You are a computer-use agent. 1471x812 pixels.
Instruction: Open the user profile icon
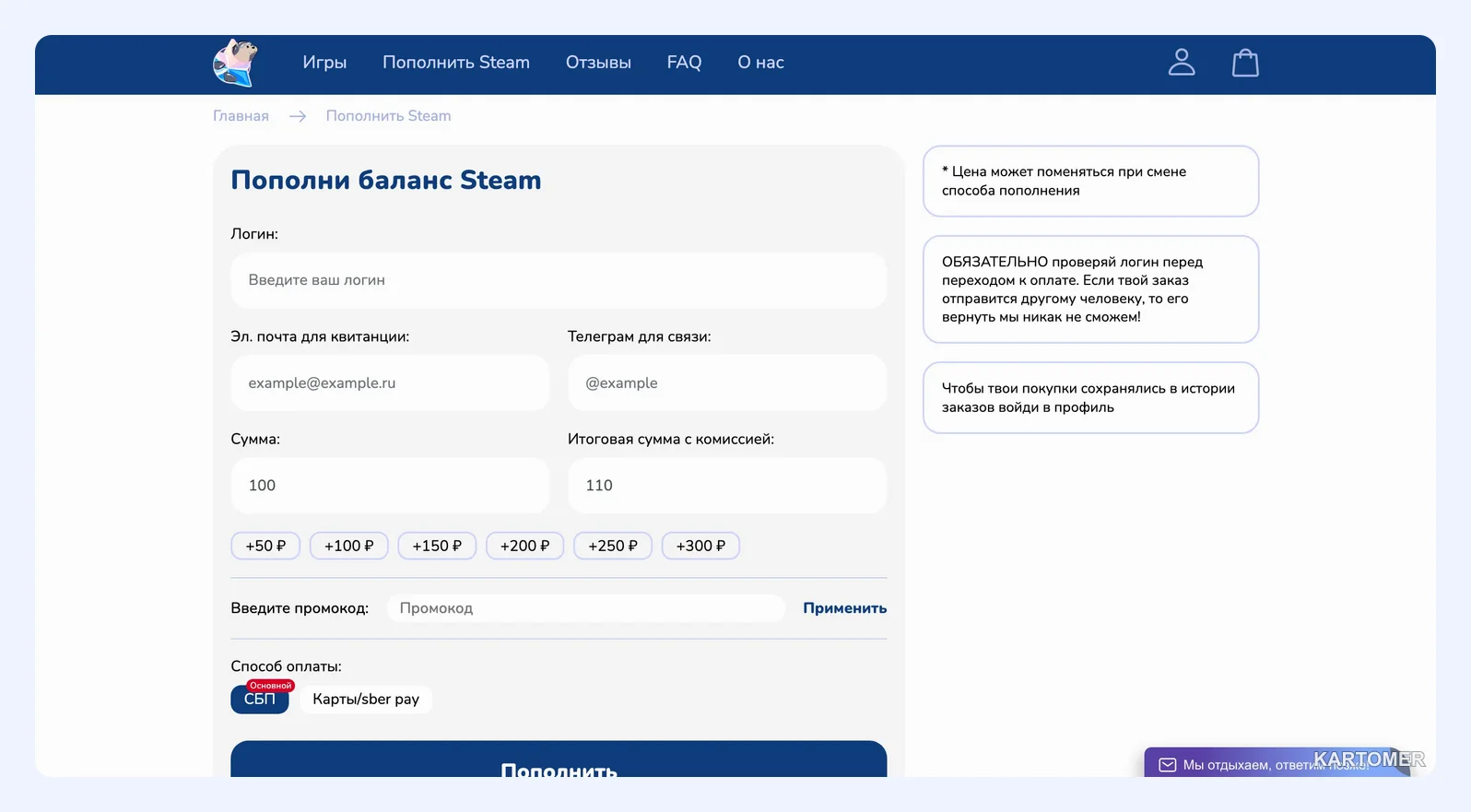coord(1182,62)
